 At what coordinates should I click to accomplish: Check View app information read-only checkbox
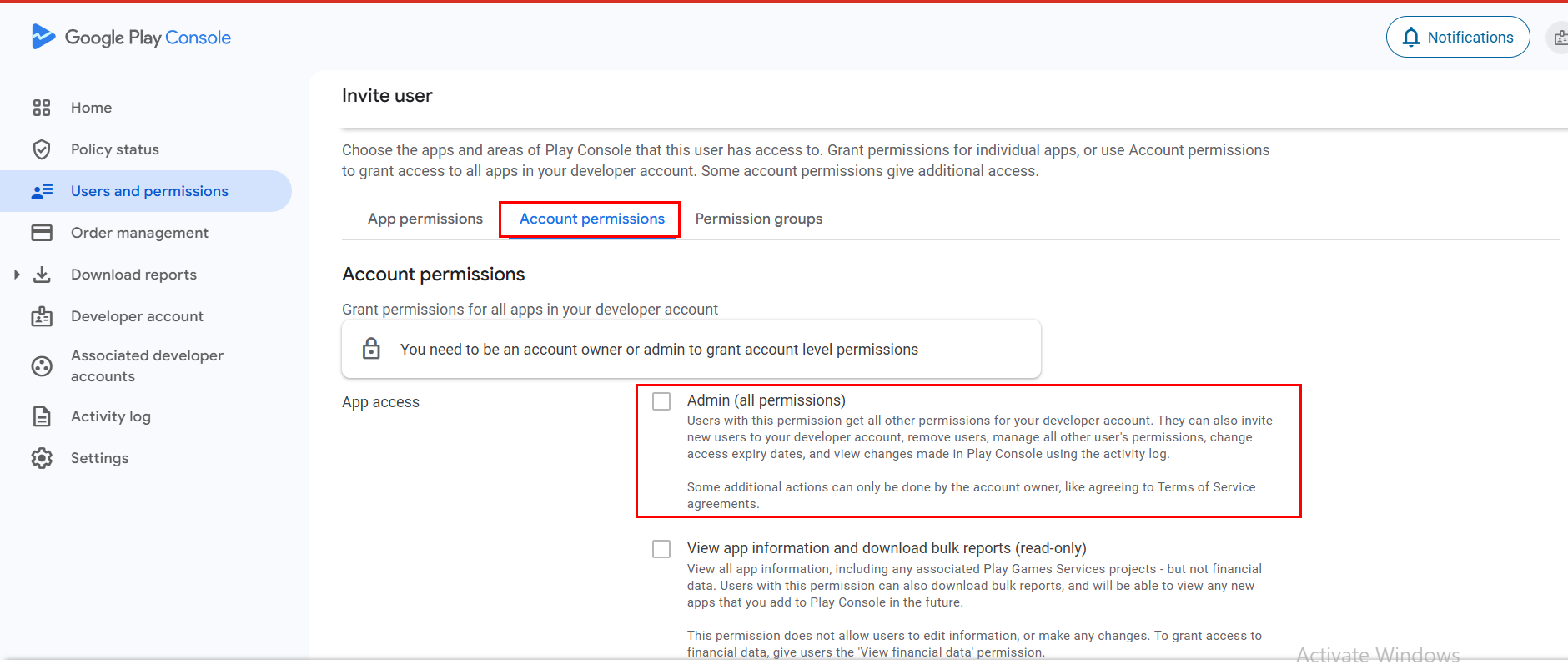tap(661, 549)
